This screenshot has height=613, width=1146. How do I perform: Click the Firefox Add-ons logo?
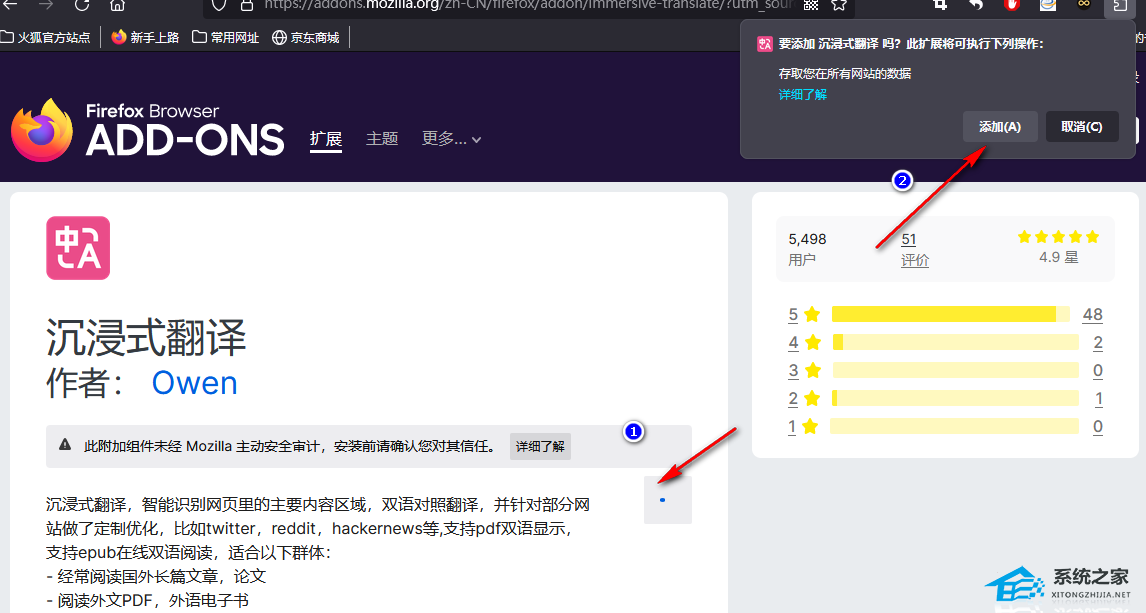pos(148,130)
